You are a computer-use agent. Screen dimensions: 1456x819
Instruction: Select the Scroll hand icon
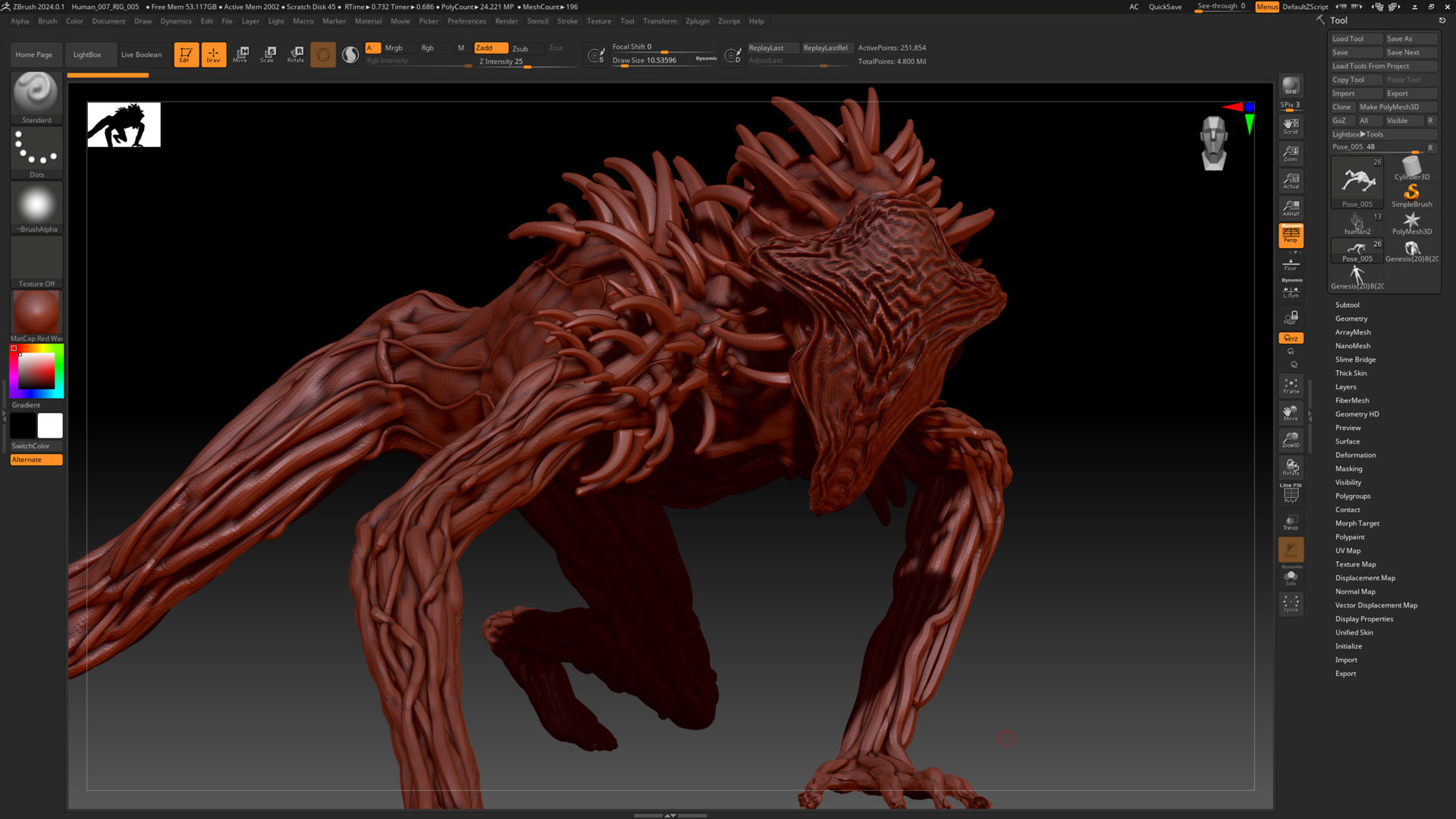(x=1290, y=125)
